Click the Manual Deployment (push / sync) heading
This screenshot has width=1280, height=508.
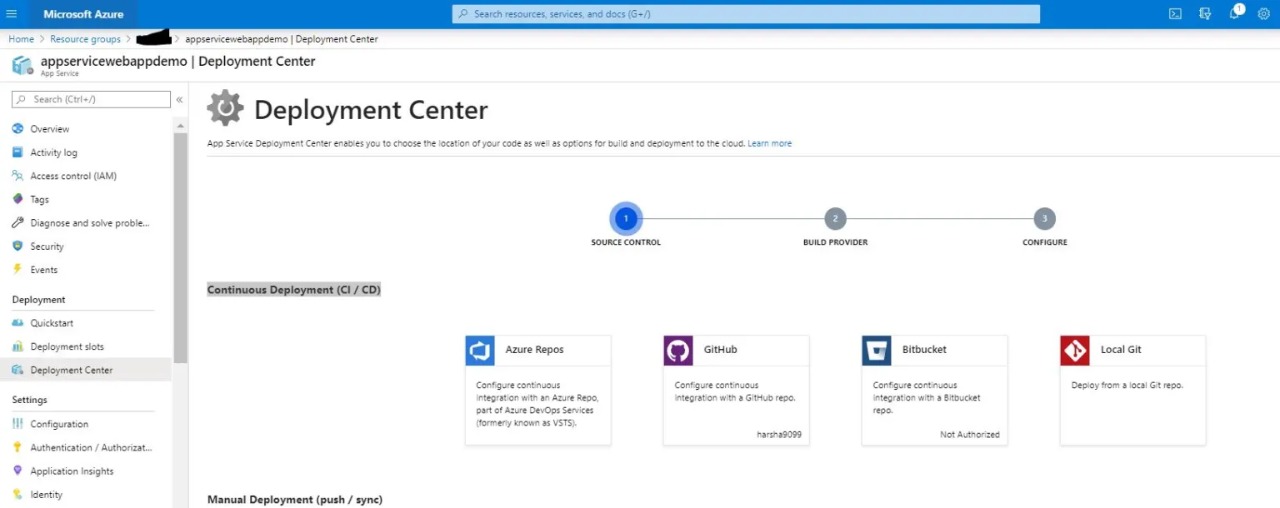[295, 499]
